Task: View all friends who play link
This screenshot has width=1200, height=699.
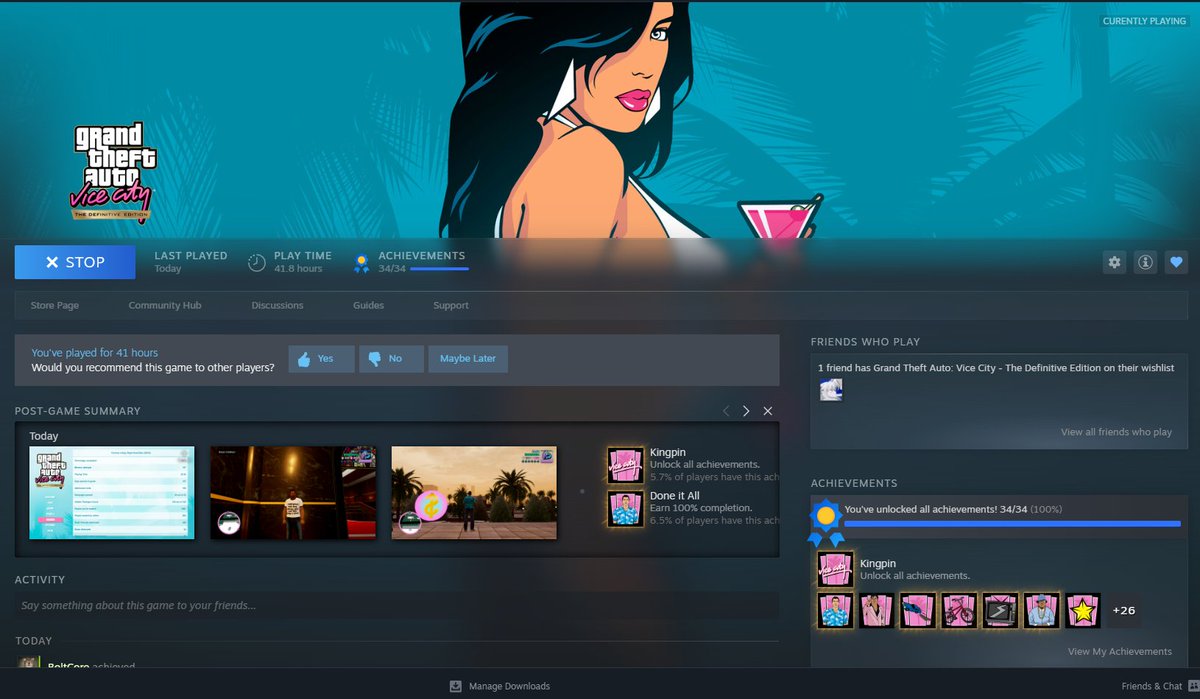Action: click(x=1116, y=432)
